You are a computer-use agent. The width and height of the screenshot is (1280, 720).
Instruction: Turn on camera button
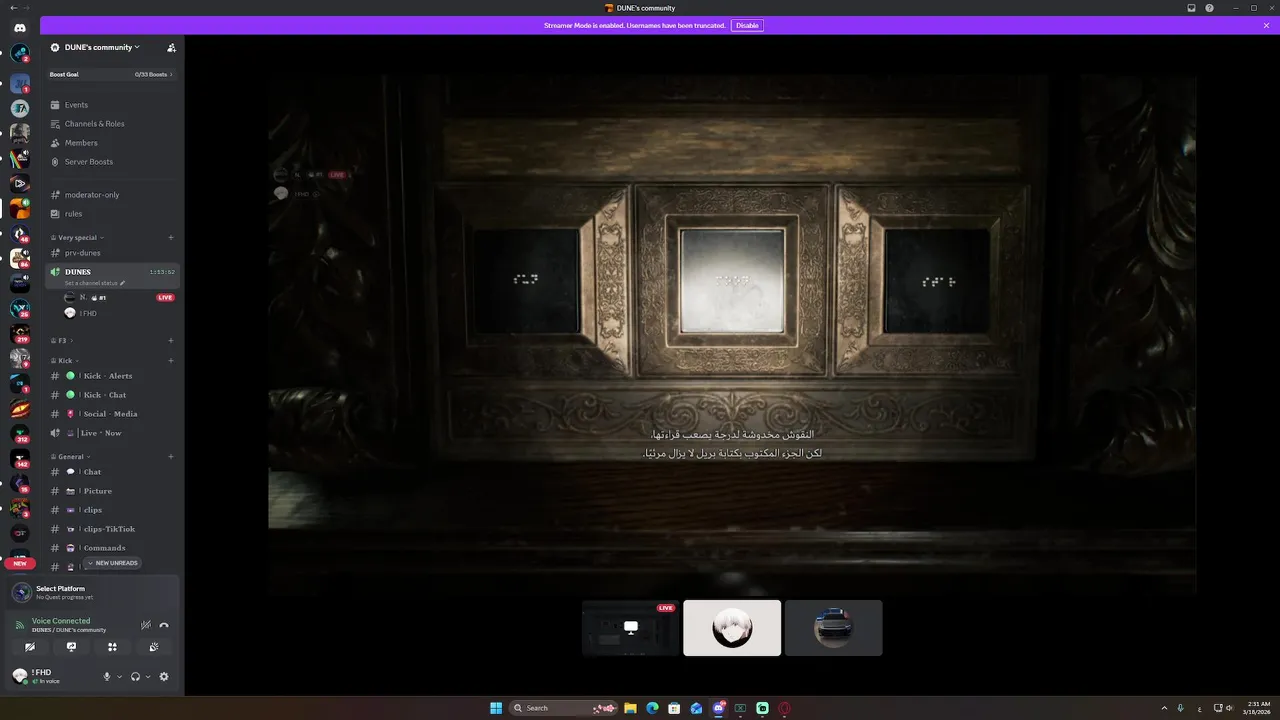(30, 647)
